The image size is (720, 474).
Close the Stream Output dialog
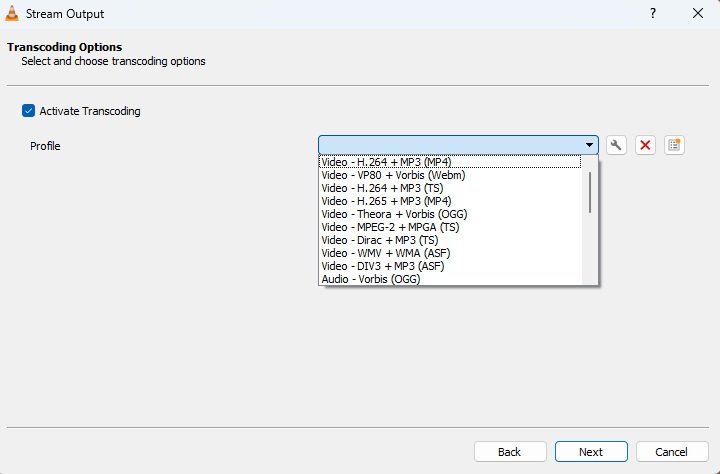[x=697, y=14]
